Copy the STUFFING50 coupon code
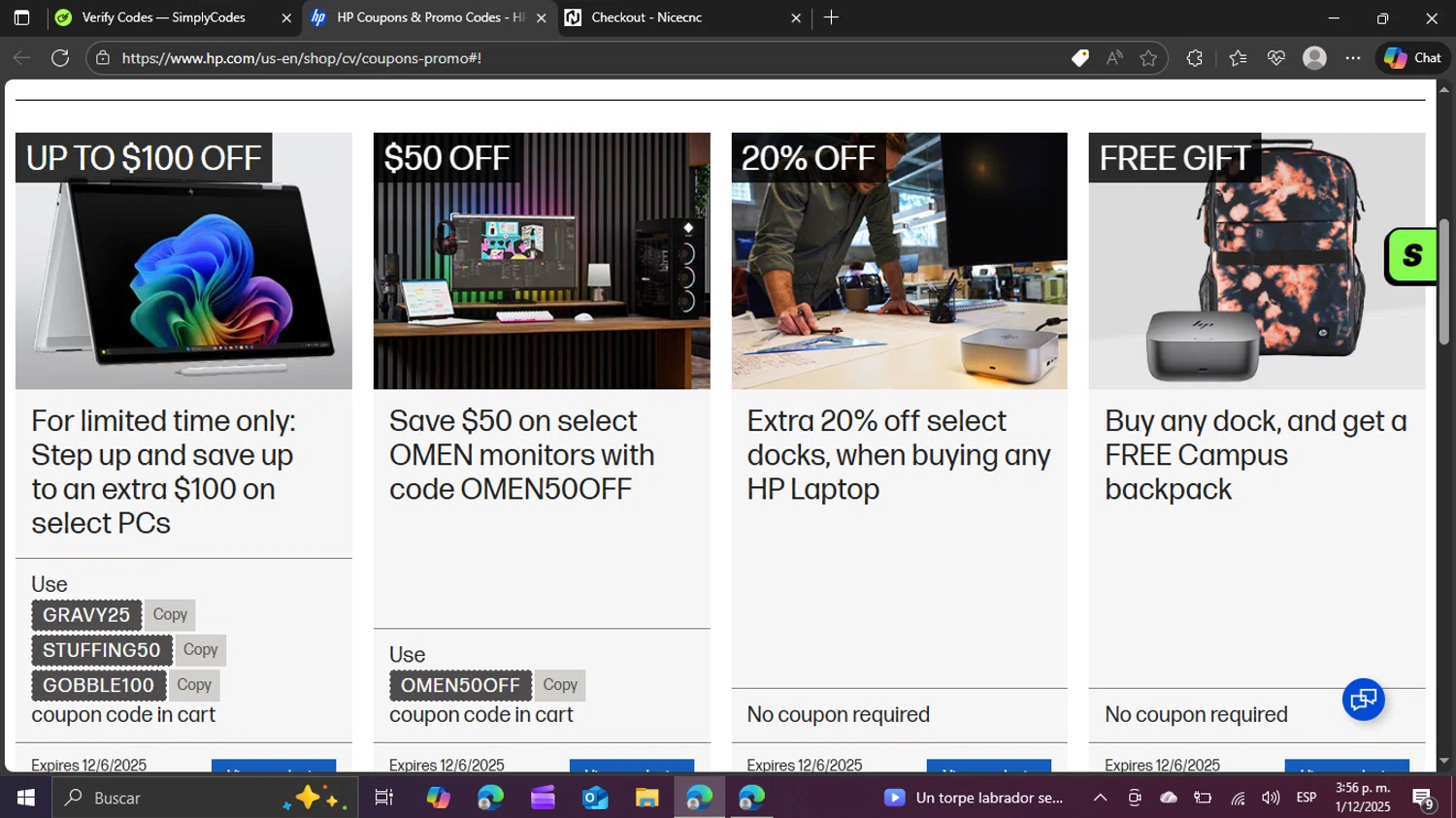Screen dimensions: 1456x818 [x=201, y=650]
